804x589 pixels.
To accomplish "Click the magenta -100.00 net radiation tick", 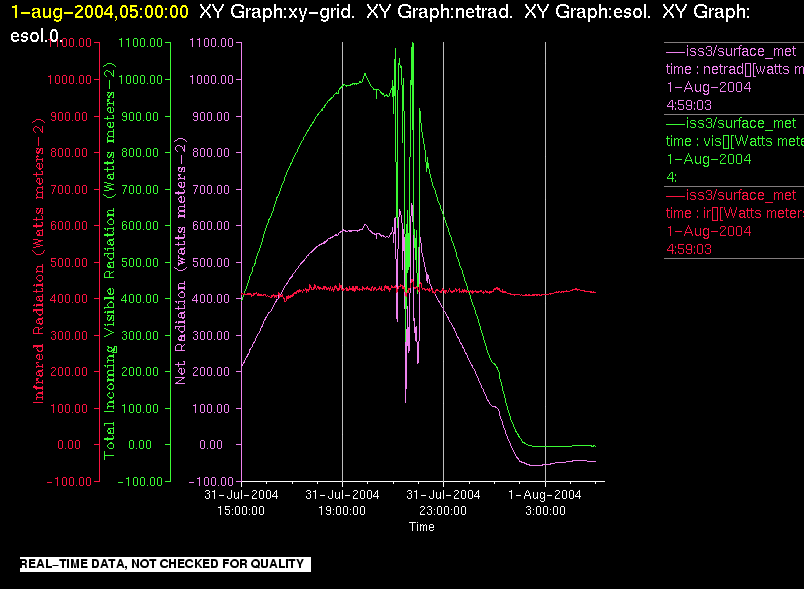I will [211, 481].
